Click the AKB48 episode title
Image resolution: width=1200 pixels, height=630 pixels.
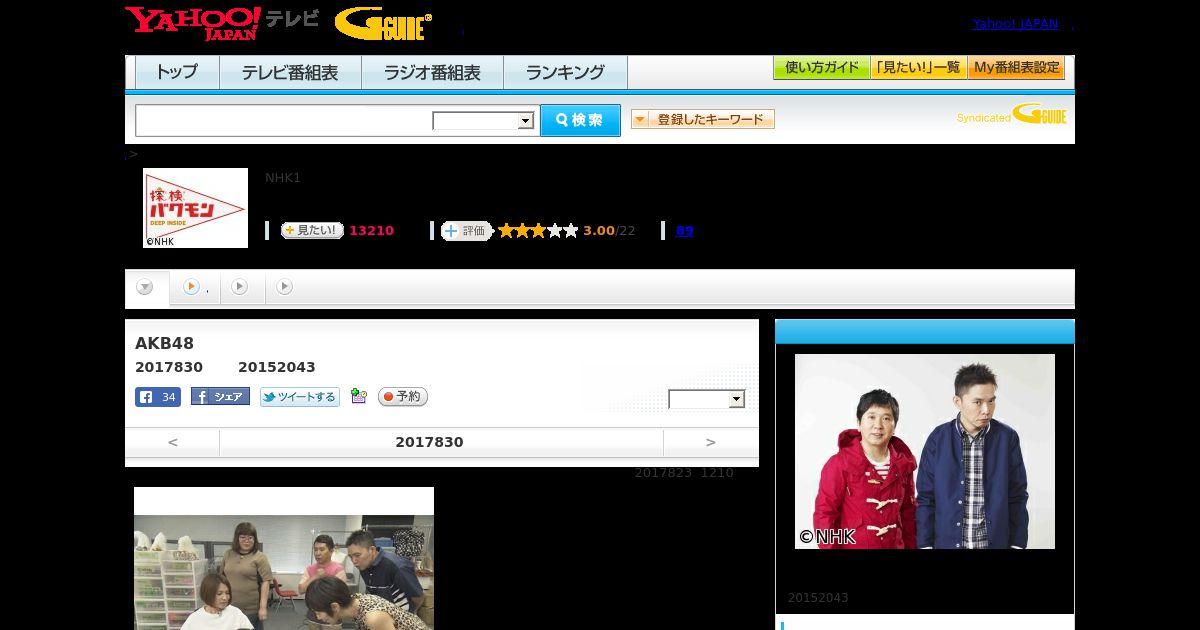[x=164, y=344]
